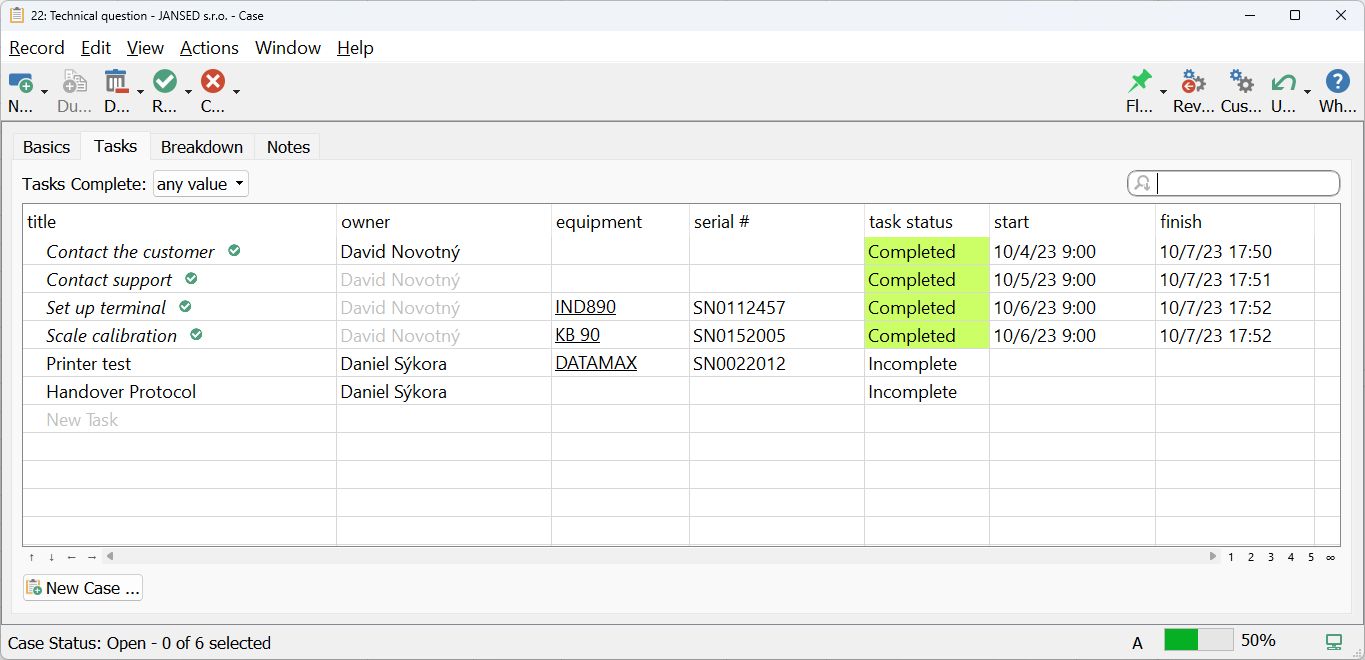1365x660 pixels.
Task: Click finish time 10/7/23 17:50
Action: (1216, 251)
